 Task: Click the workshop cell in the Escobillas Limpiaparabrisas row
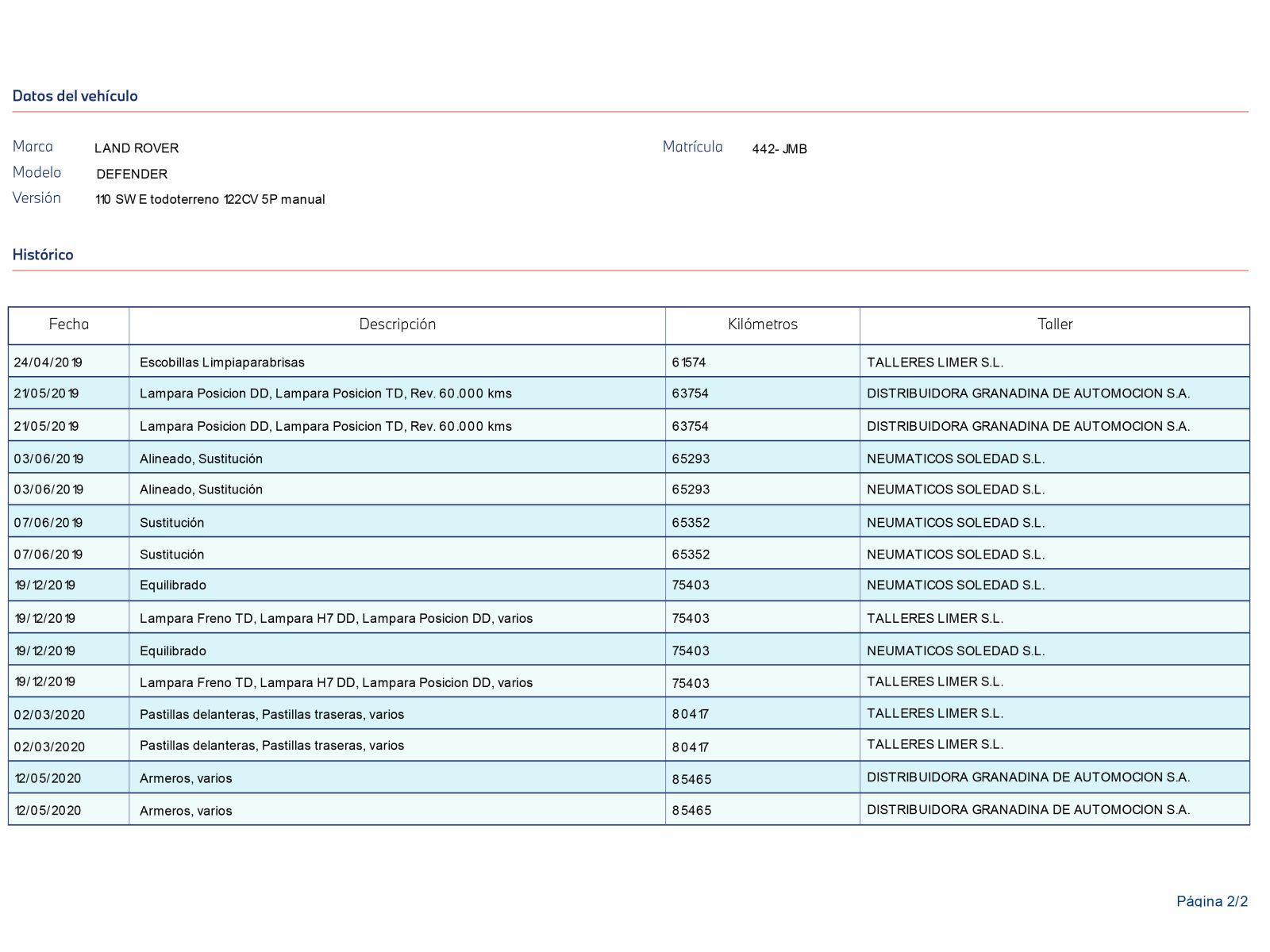pyautogui.click(x=934, y=363)
